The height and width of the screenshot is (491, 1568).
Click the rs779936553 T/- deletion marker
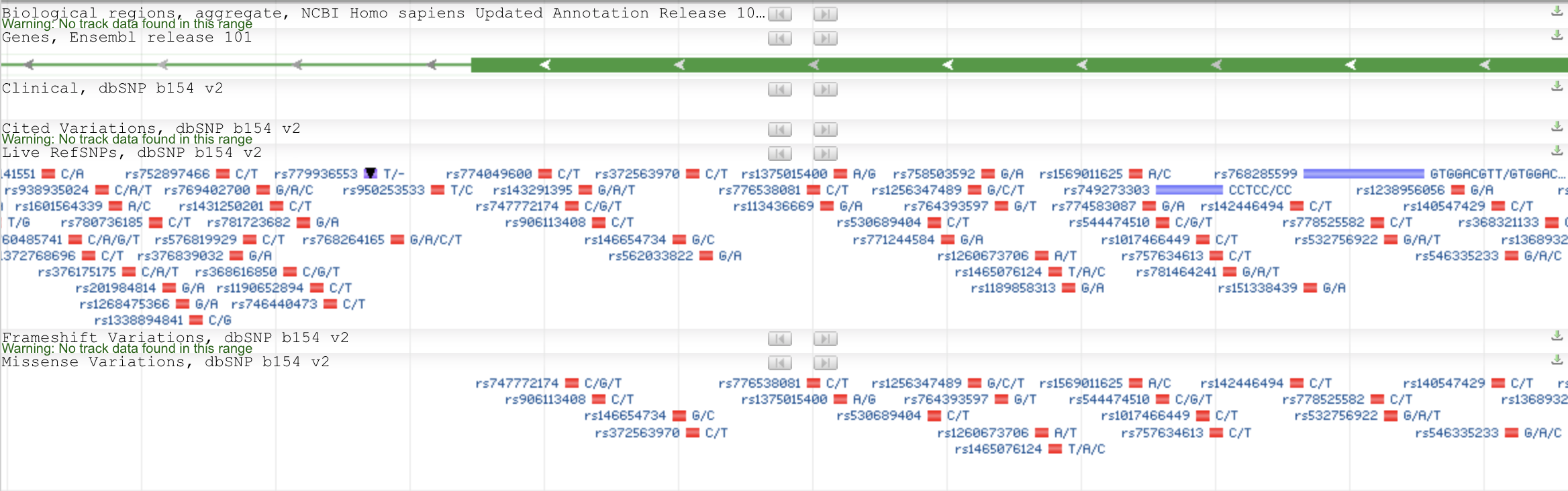[x=370, y=174]
